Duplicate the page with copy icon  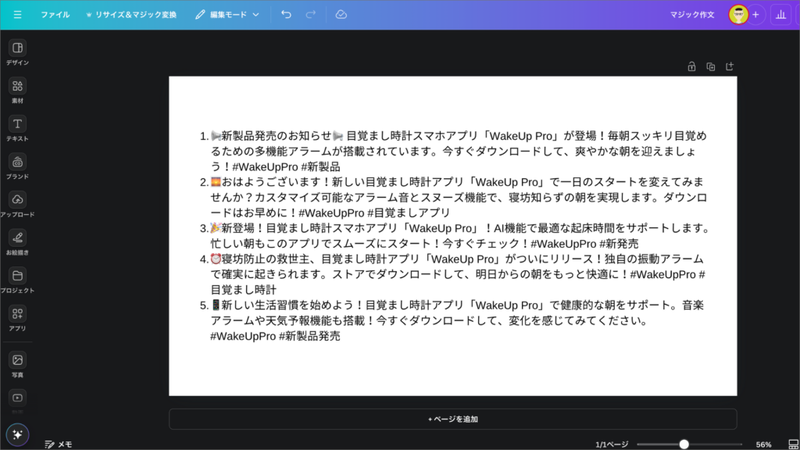[x=711, y=67]
